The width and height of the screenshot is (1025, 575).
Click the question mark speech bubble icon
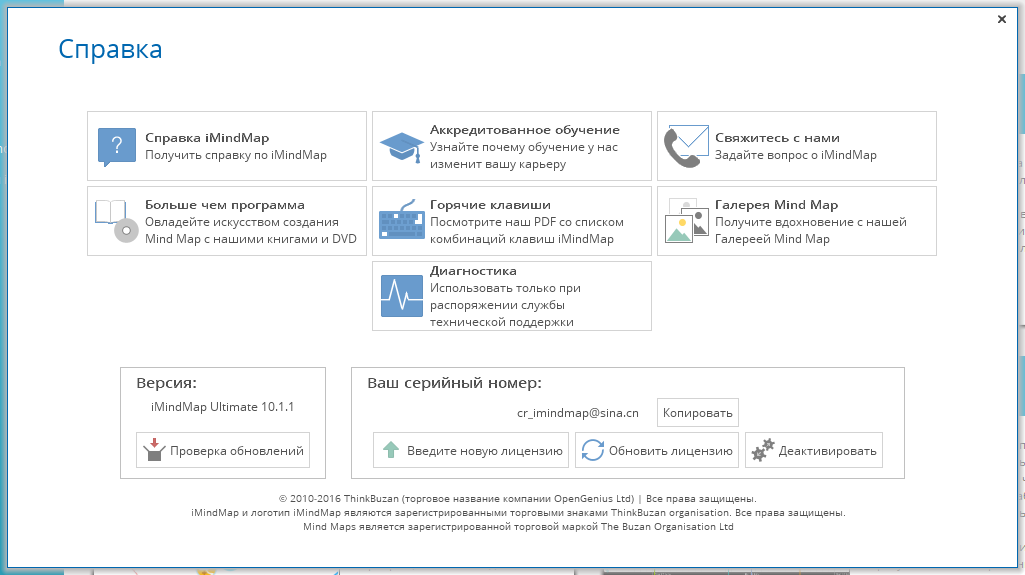pyautogui.click(x=116, y=146)
